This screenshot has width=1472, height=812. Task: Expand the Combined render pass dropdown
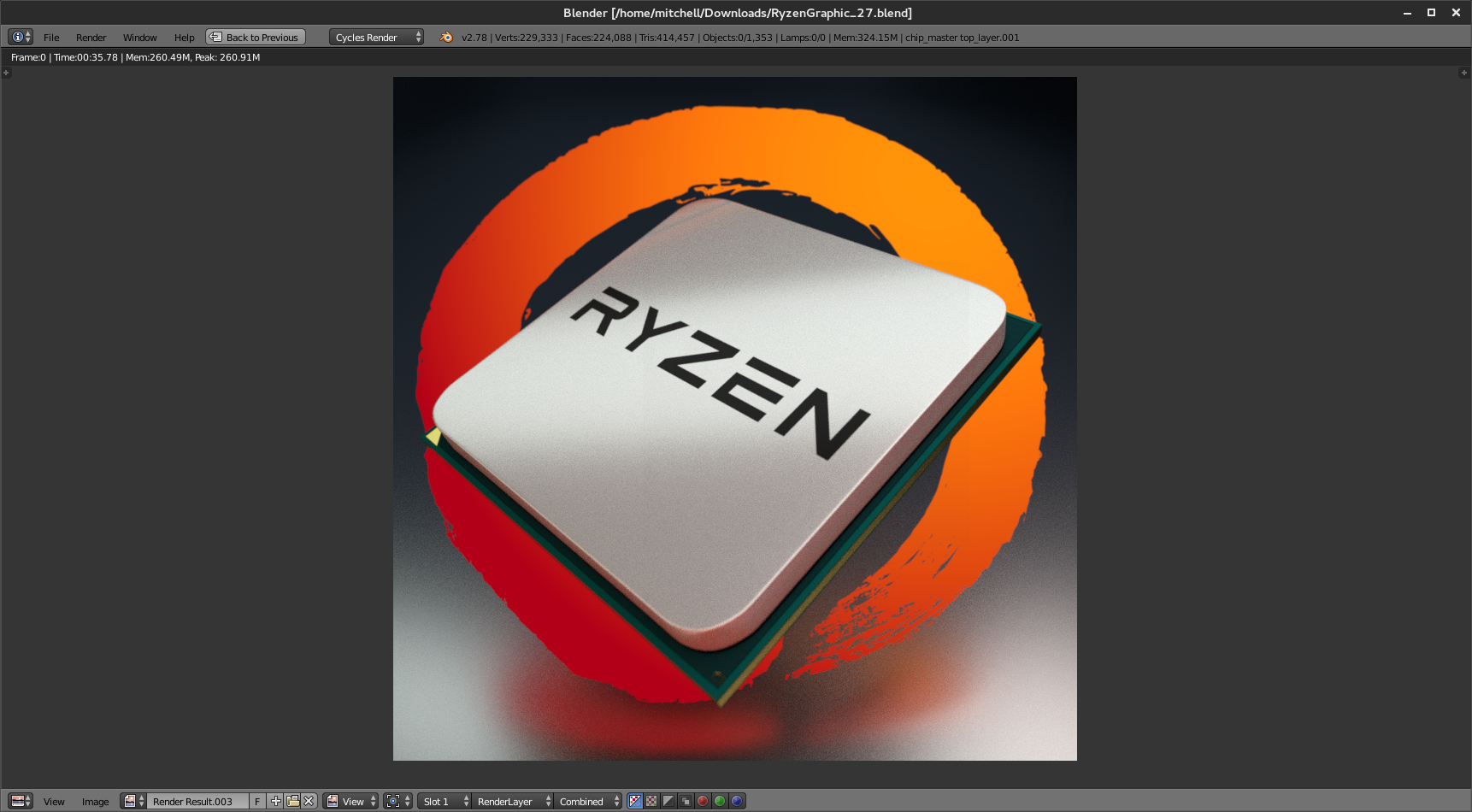point(589,801)
